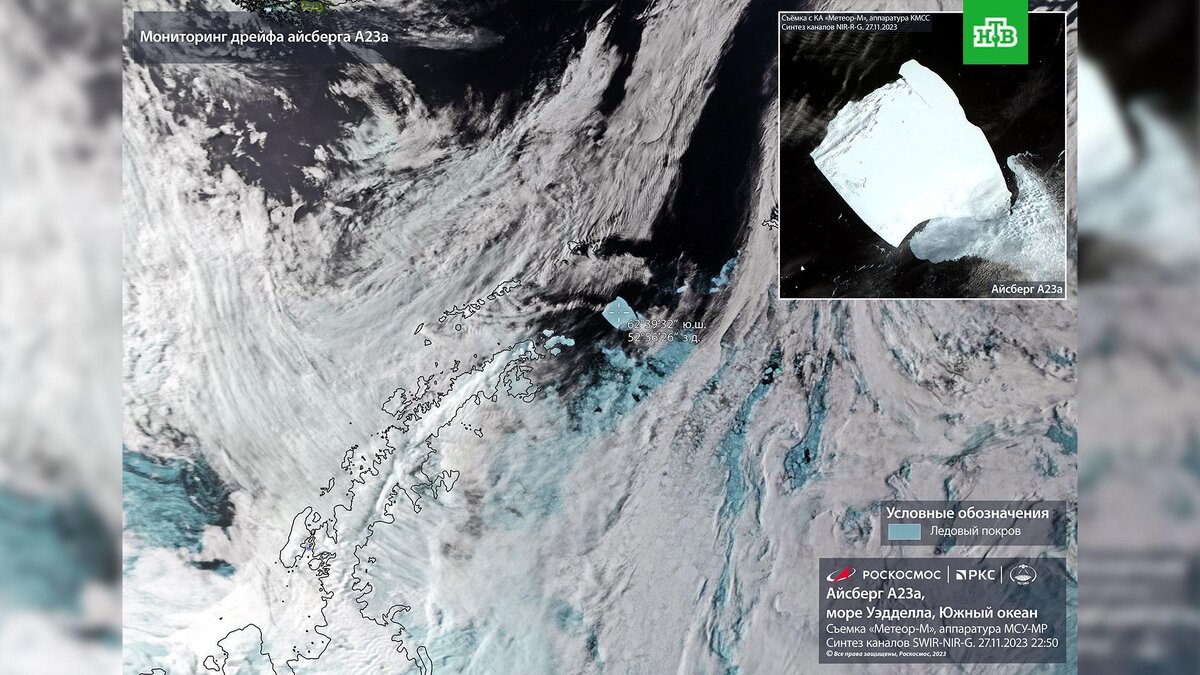Screen dimensions: 1200x675
Task: Click the РКС company logo
Action: (975, 574)
